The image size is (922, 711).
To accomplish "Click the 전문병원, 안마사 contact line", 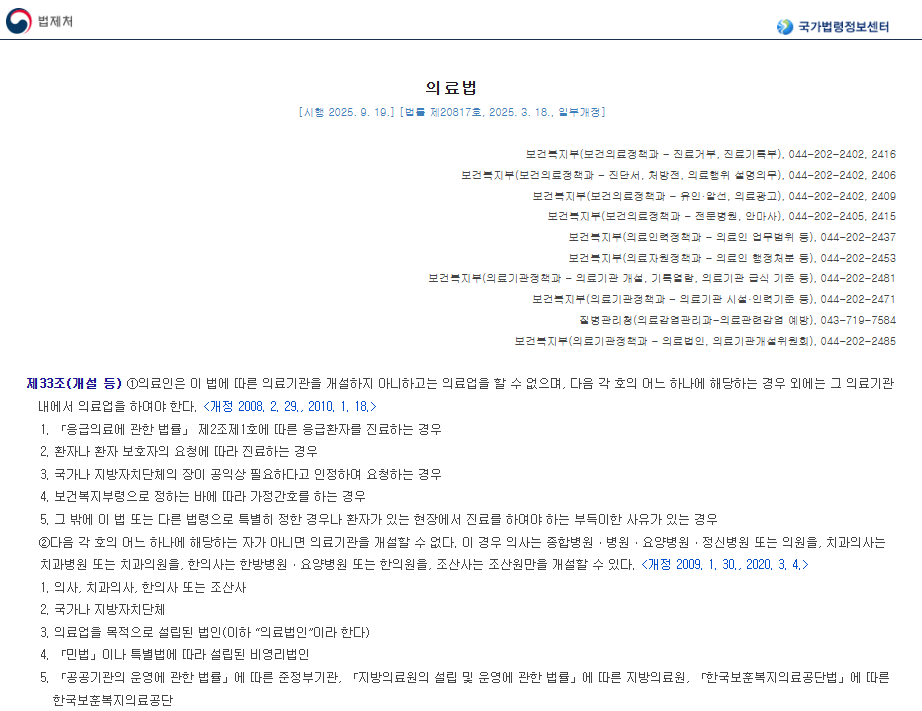I will click(x=721, y=216).
